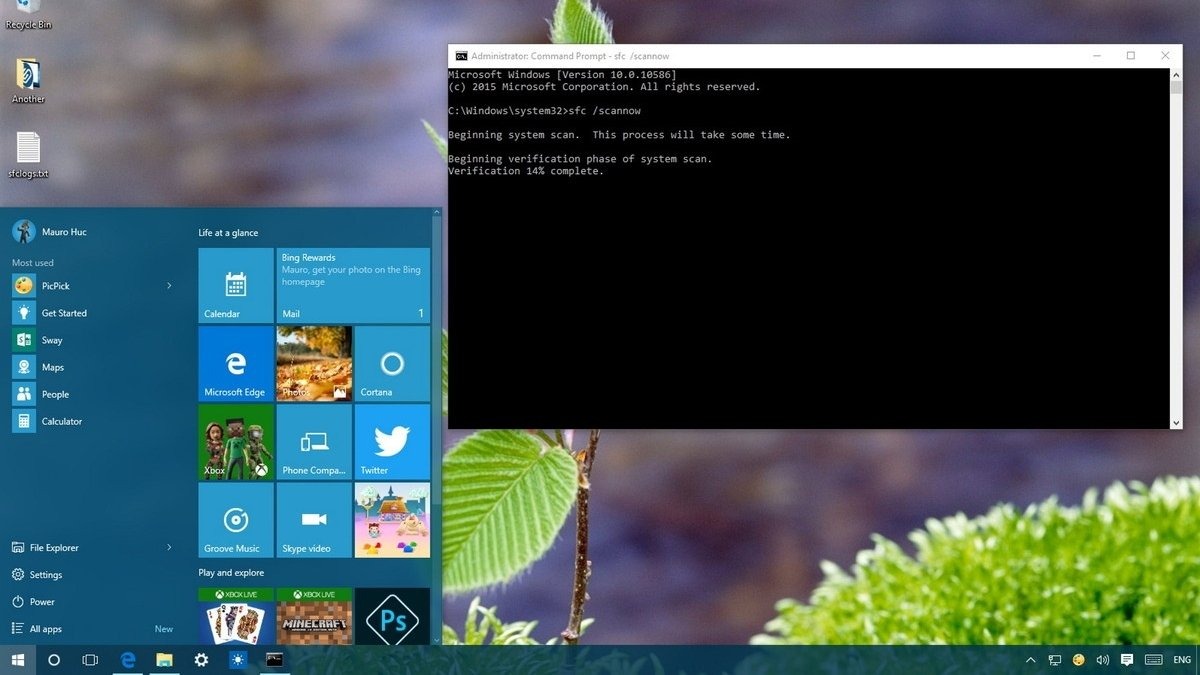Open the Solitaire playing cards tile
Viewport: 1200px width, 675px height.
tap(236, 616)
